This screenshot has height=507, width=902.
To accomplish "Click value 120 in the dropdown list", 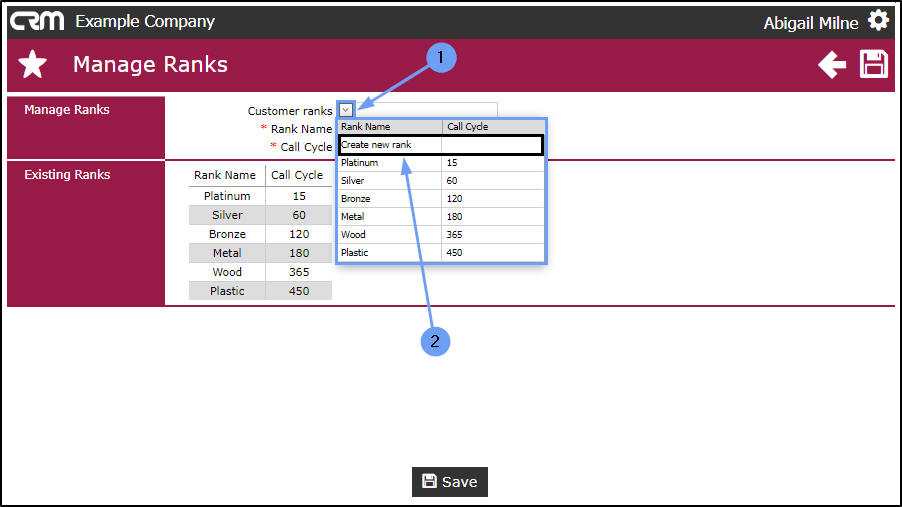I will pyautogui.click(x=454, y=199).
